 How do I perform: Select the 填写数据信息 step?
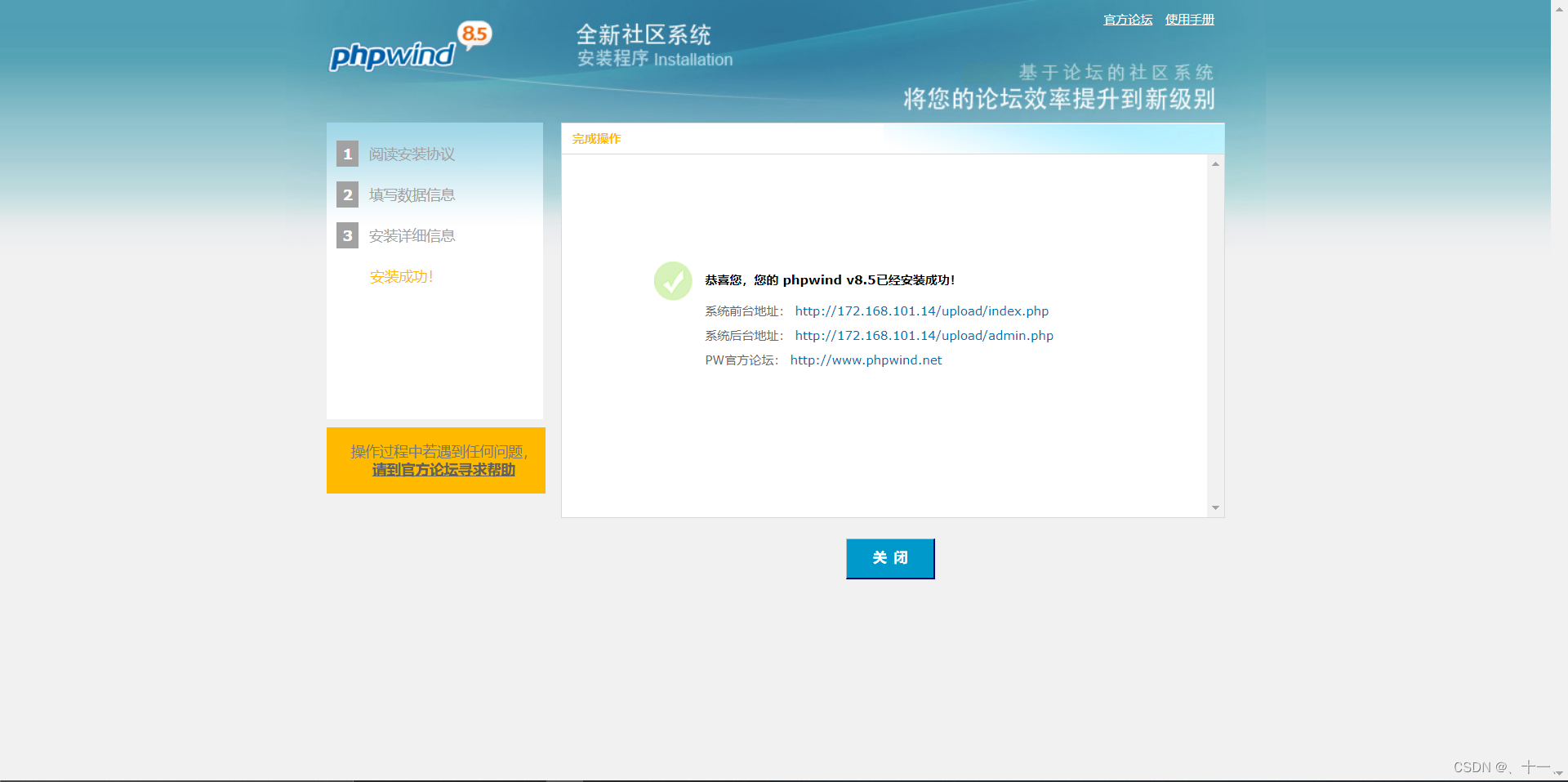(x=412, y=195)
